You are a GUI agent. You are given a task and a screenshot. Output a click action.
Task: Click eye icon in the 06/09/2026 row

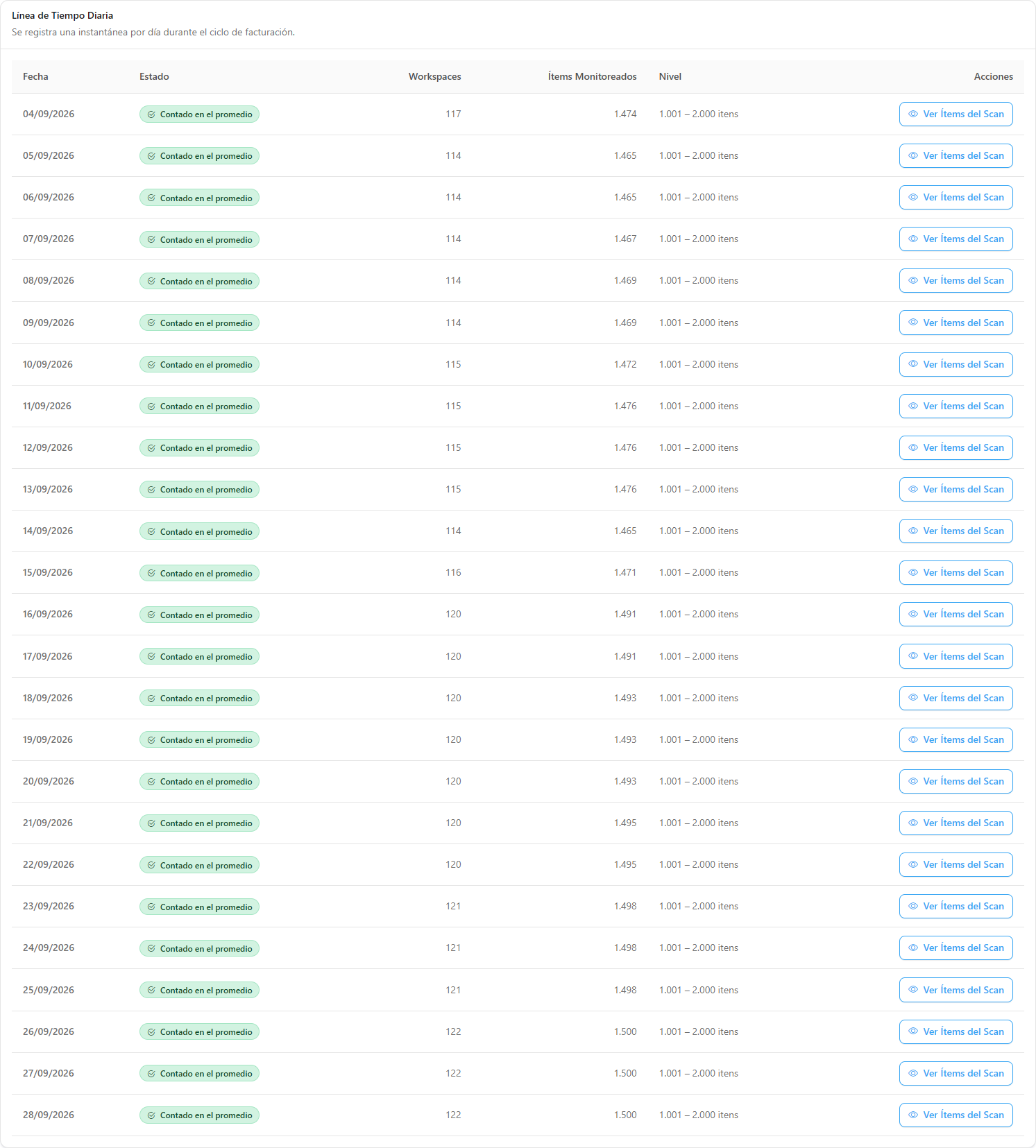click(913, 198)
